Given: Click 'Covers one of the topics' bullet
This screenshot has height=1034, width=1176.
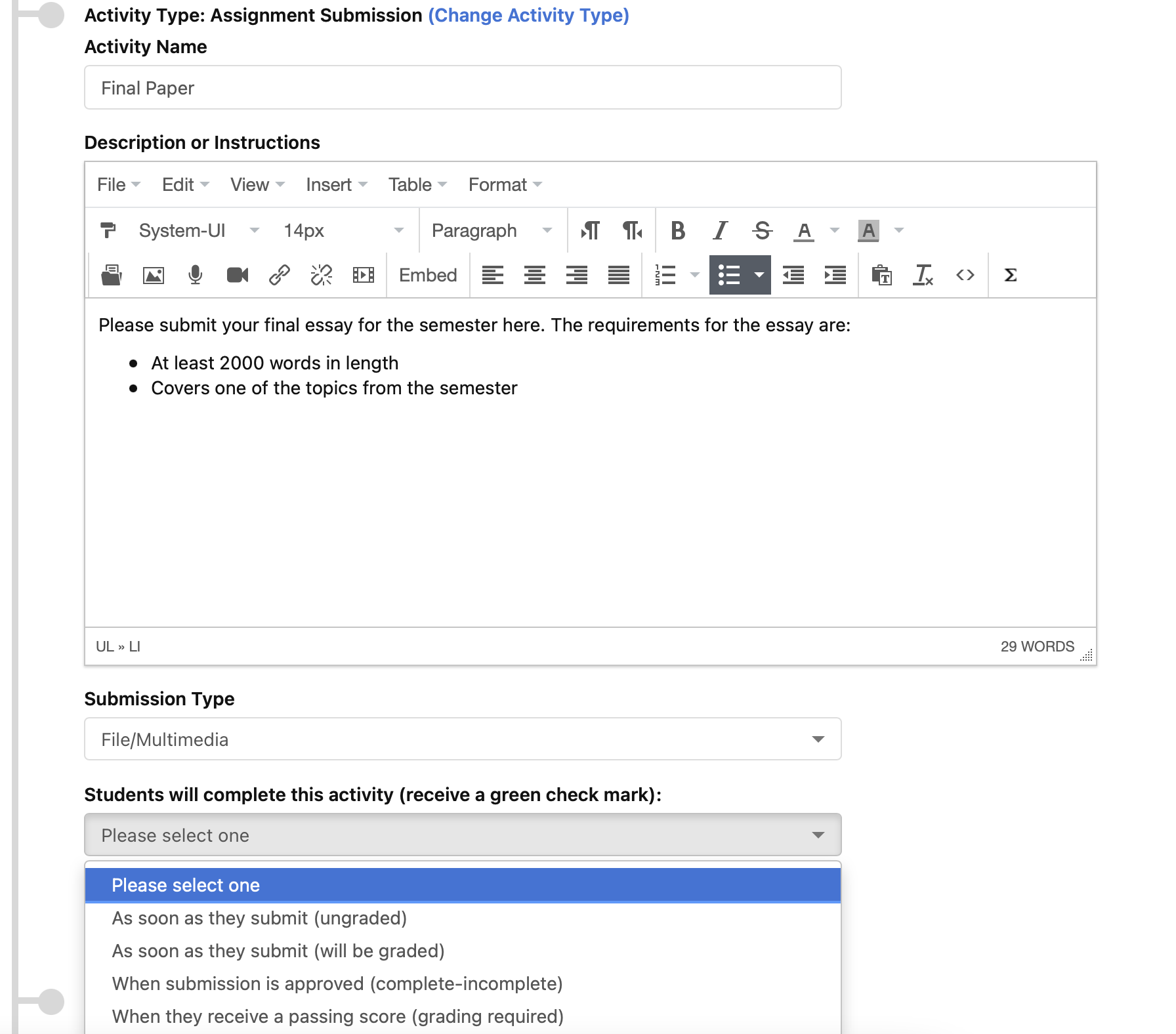Looking at the screenshot, I should coord(334,388).
